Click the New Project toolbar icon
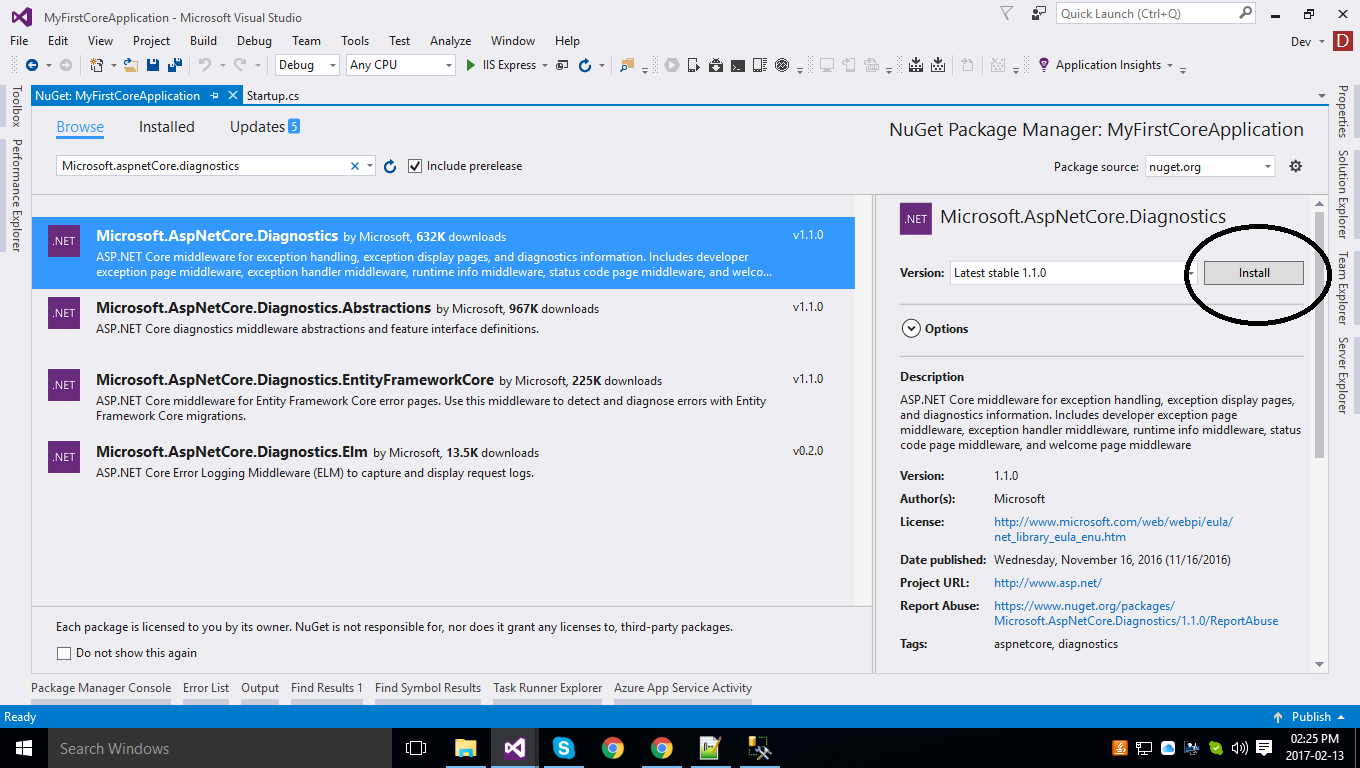 pyautogui.click(x=97, y=65)
